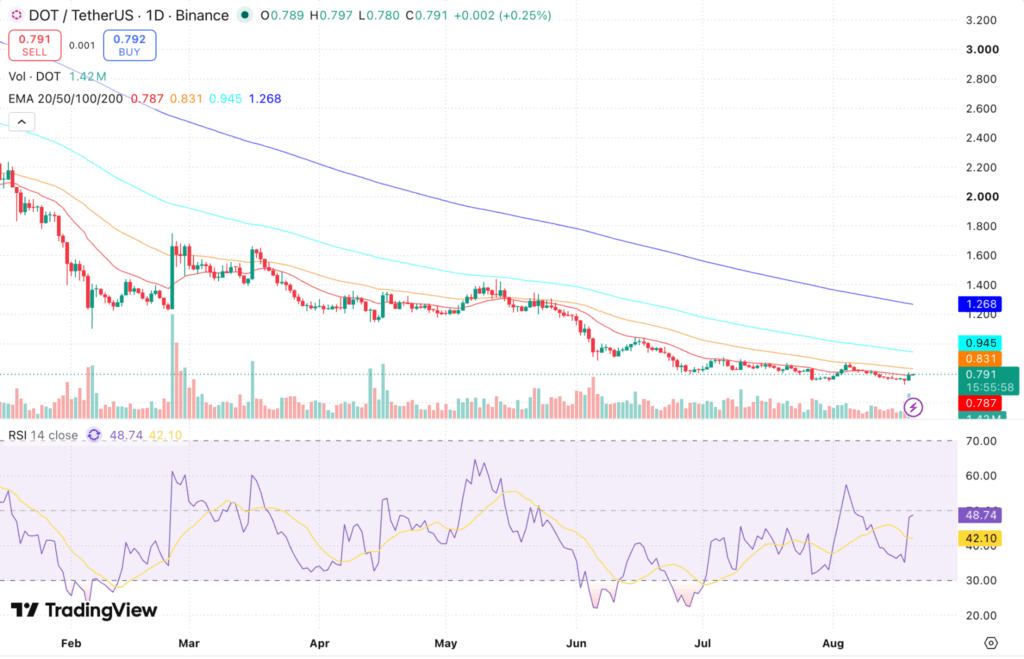
Task: Click the orange 0.831 EMA price tag
Action: [x=980, y=359]
